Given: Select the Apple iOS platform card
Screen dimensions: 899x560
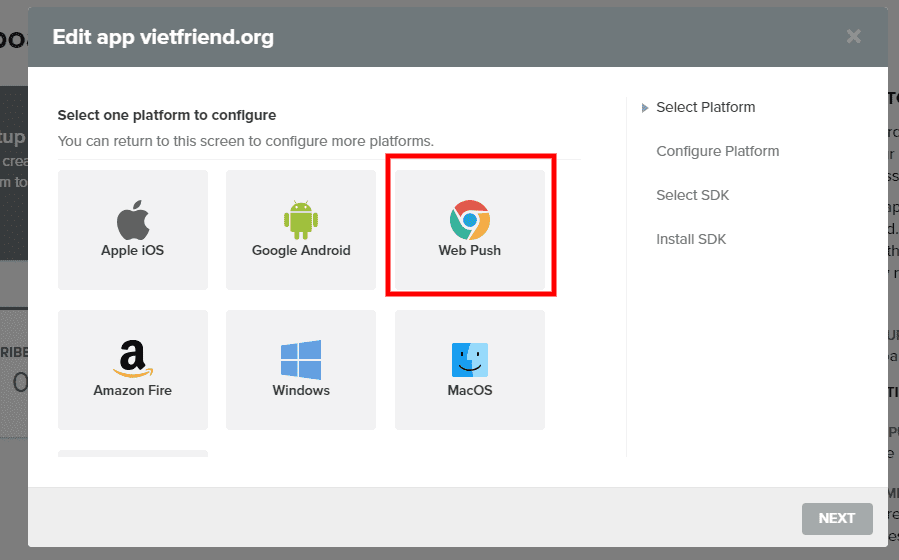Looking at the screenshot, I should [132, 229].
